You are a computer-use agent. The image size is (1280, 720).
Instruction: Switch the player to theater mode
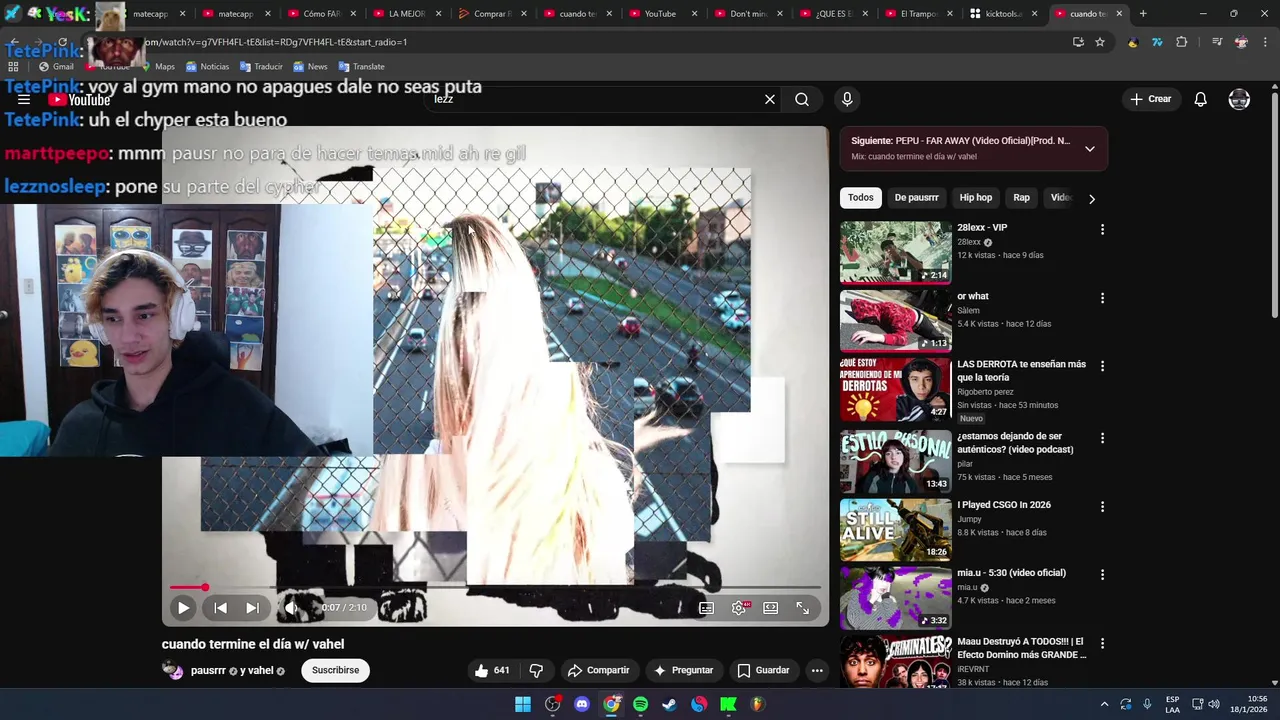[x=770, y=608]
